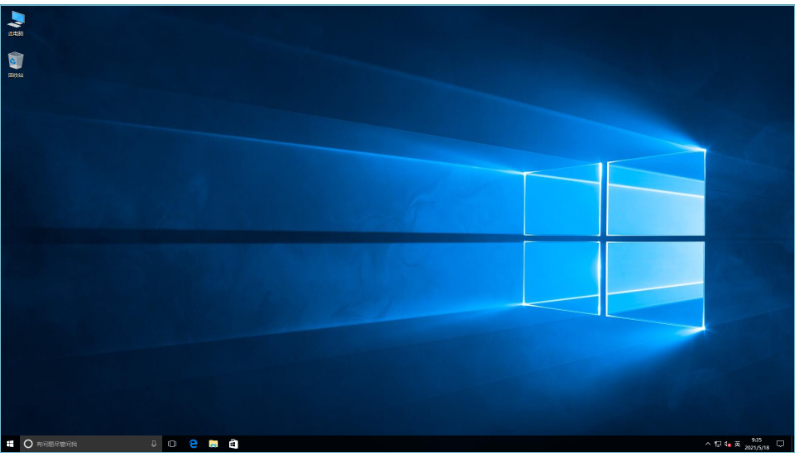Open the network status tray icon
Screen dimensions: 797x453
(x=718, y=443)
